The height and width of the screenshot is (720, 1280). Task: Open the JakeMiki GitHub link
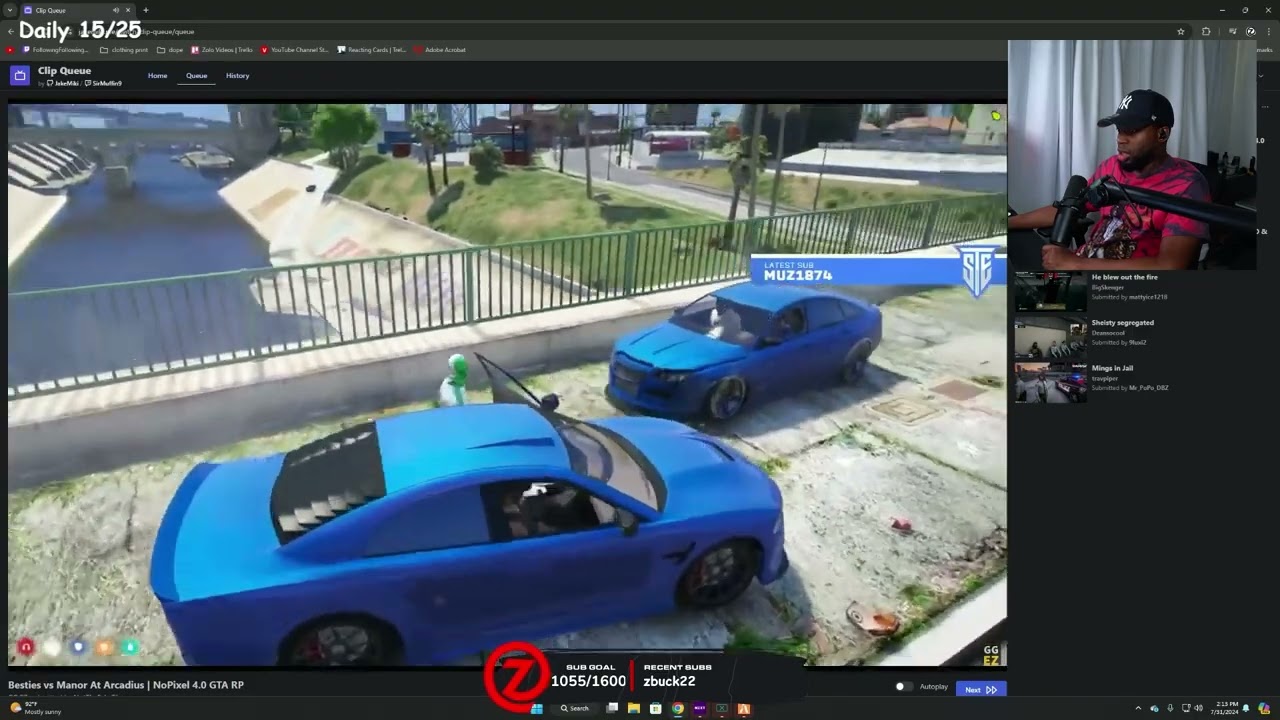coord(64,84)
